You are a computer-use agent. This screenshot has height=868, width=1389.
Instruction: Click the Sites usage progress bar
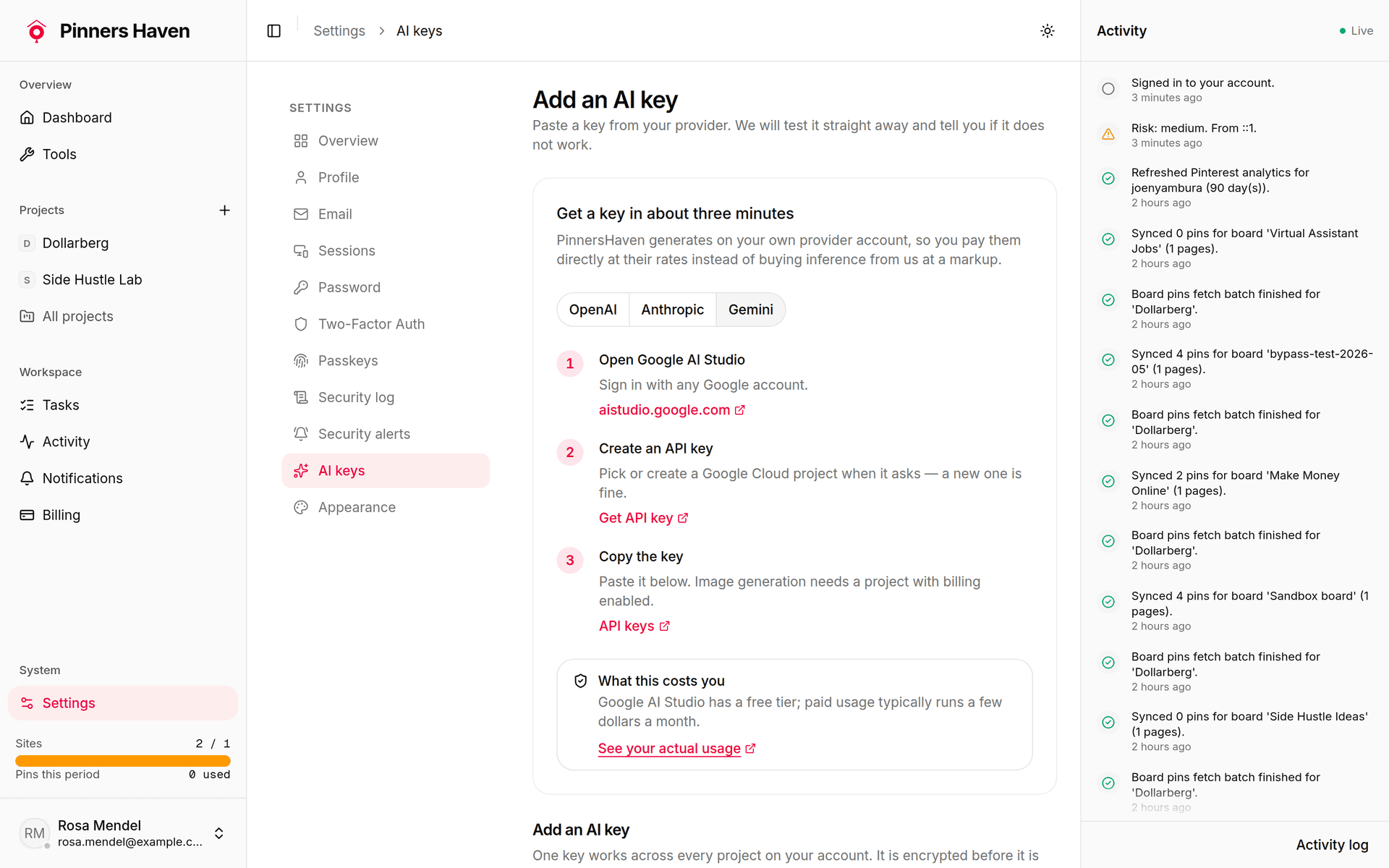(123, 761)
